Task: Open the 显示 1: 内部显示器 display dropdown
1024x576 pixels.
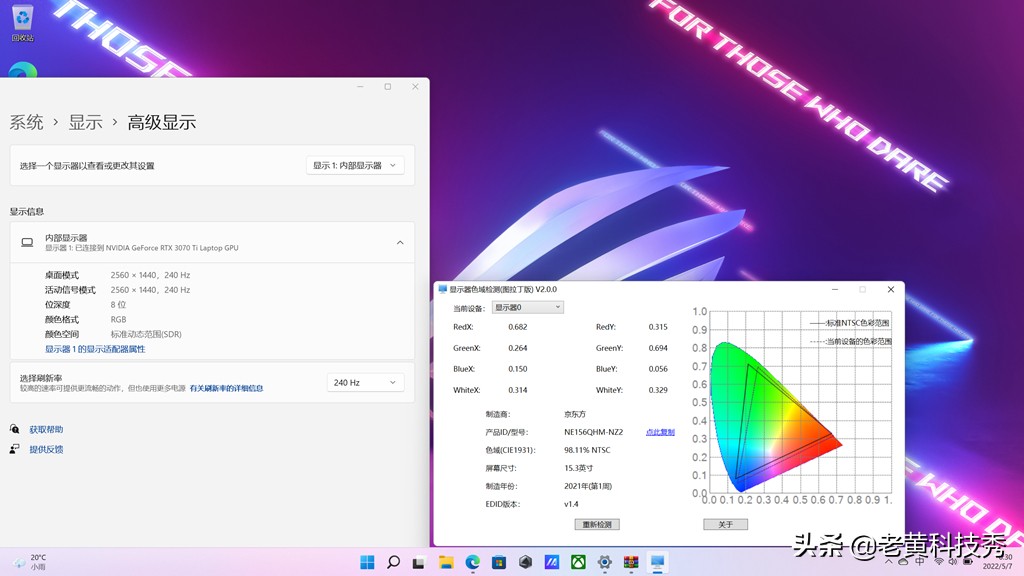Action: pyautogui.click(x=355, y=165)
